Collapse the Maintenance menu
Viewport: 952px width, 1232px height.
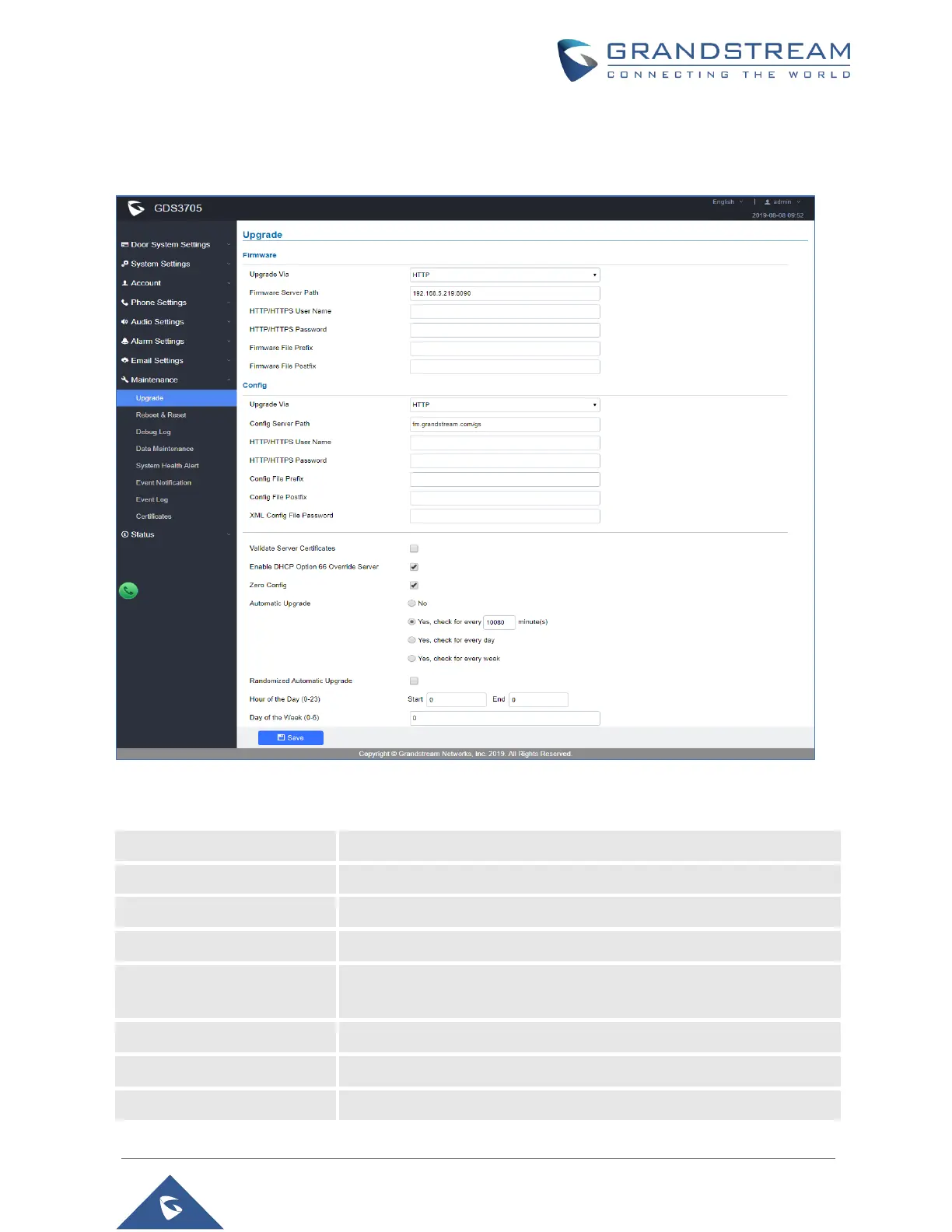point(177,380)
